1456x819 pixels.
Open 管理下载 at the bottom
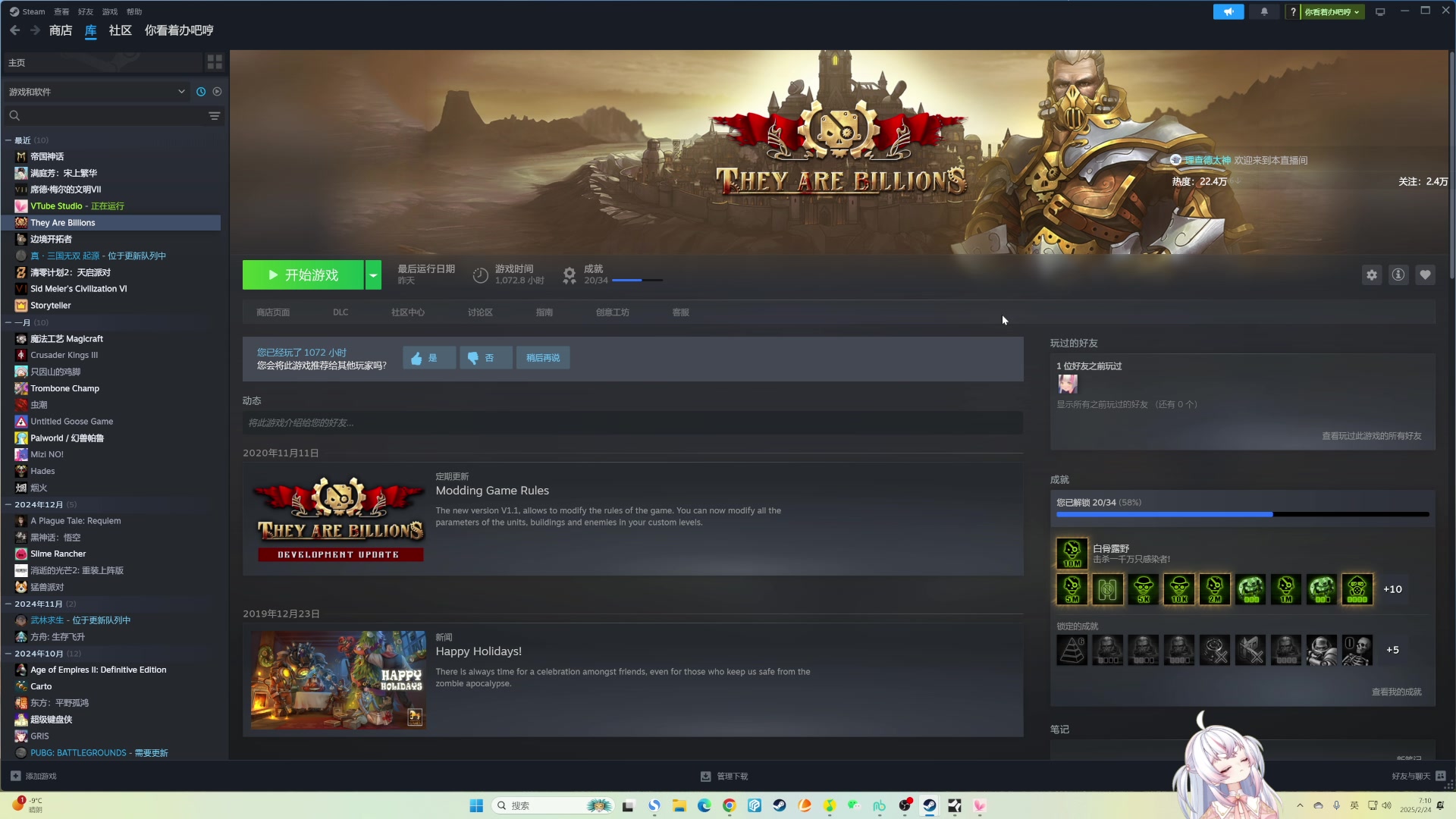[724, 777]
